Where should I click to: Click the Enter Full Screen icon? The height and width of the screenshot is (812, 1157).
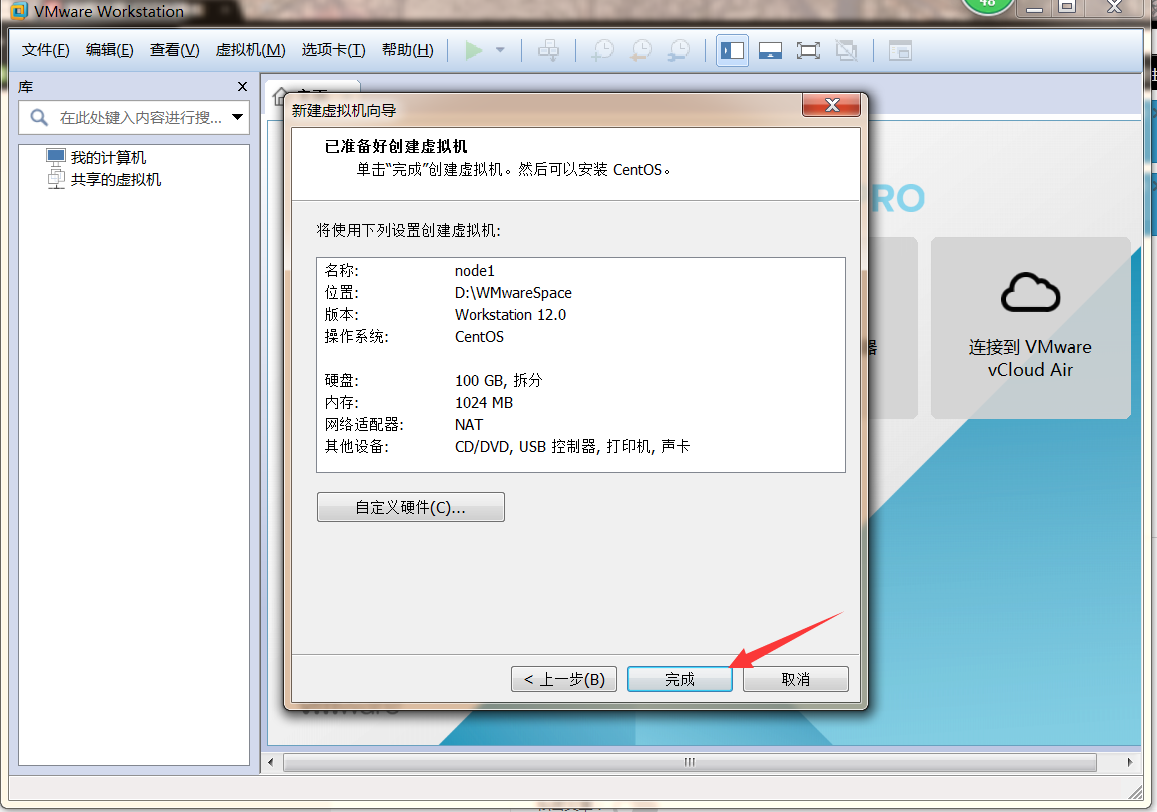pyautogui.click(x=808, y=50)
